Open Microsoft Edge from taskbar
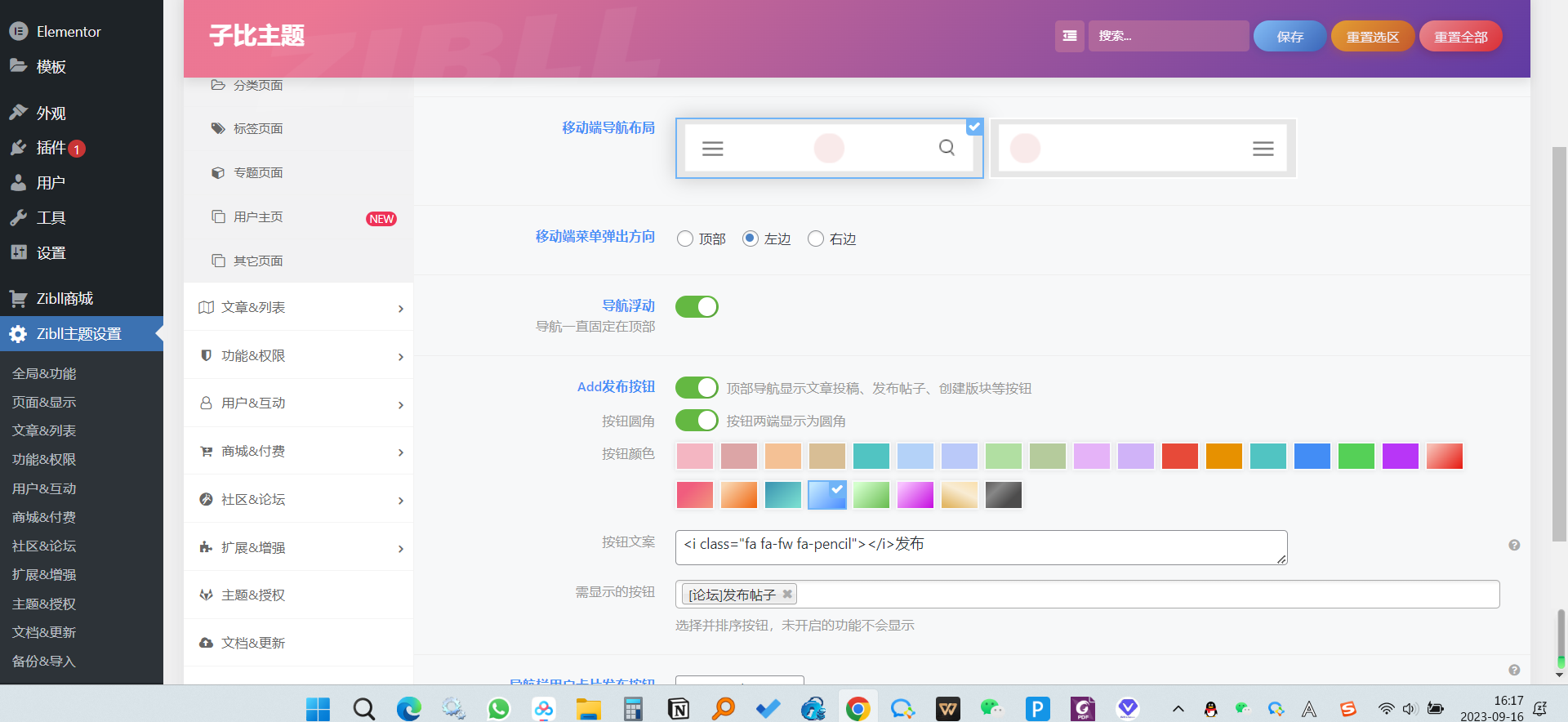The image size is (1568, 722). click(x=409, y=708)
